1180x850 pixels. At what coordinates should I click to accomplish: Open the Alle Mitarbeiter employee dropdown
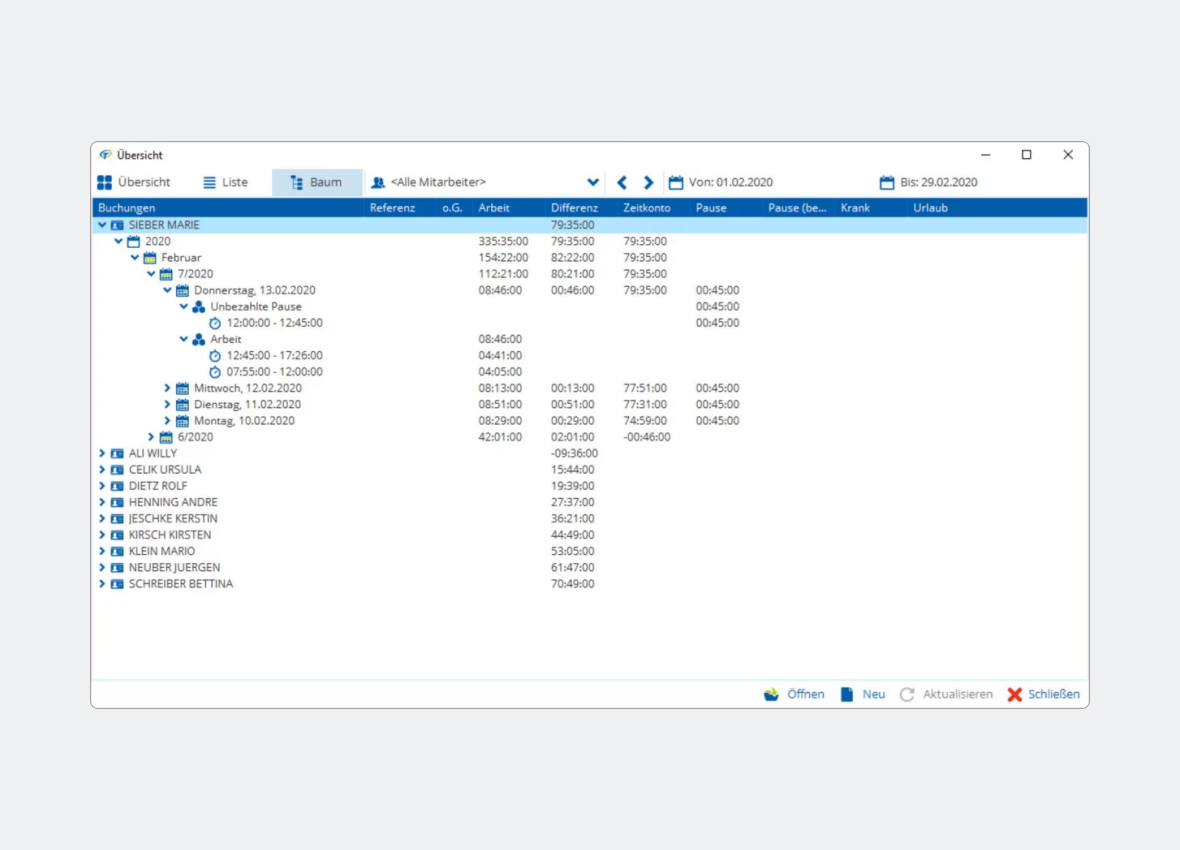pos(593,183)
